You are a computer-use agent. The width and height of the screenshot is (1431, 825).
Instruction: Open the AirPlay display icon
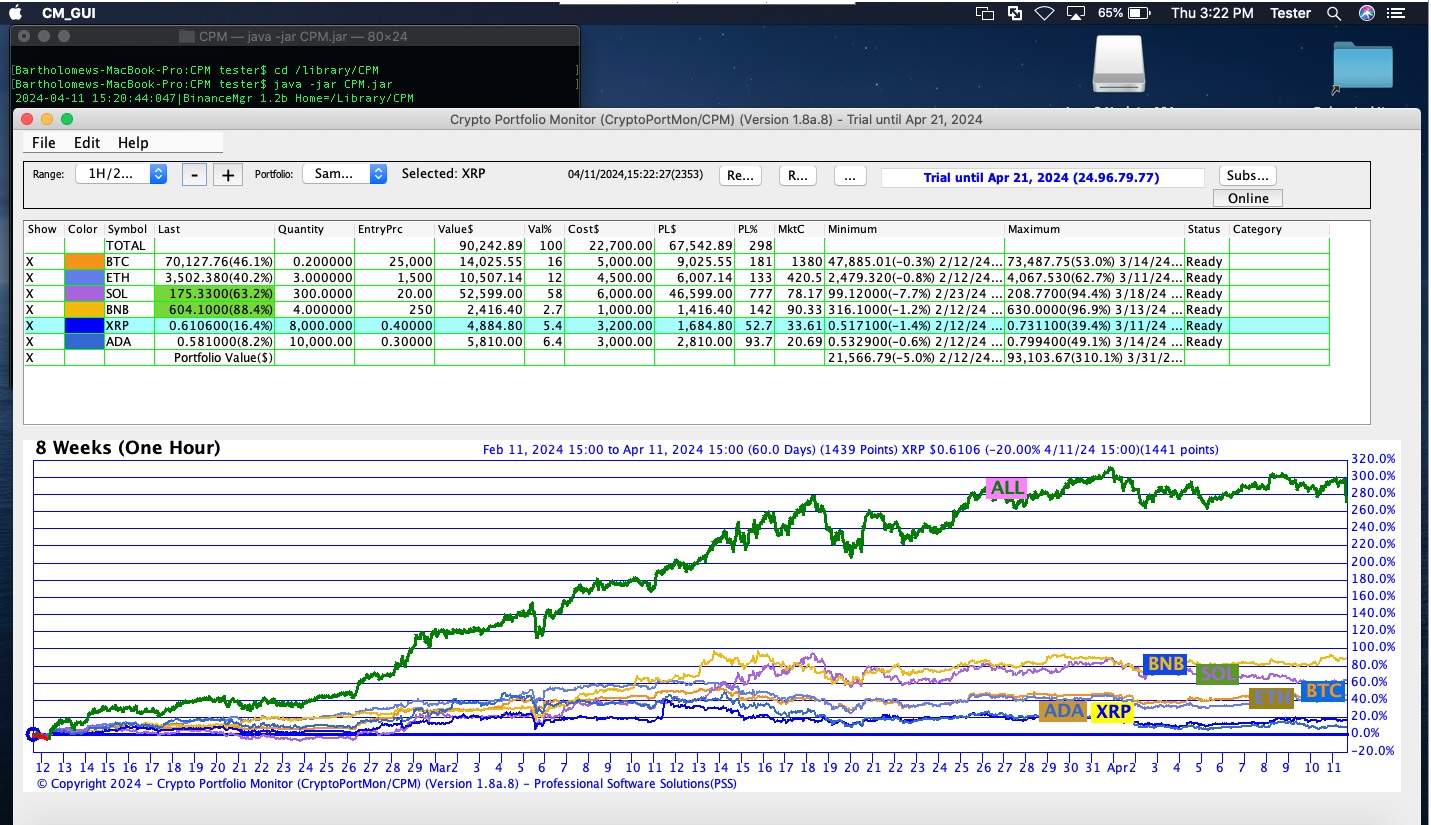(x=1076, y=13)
